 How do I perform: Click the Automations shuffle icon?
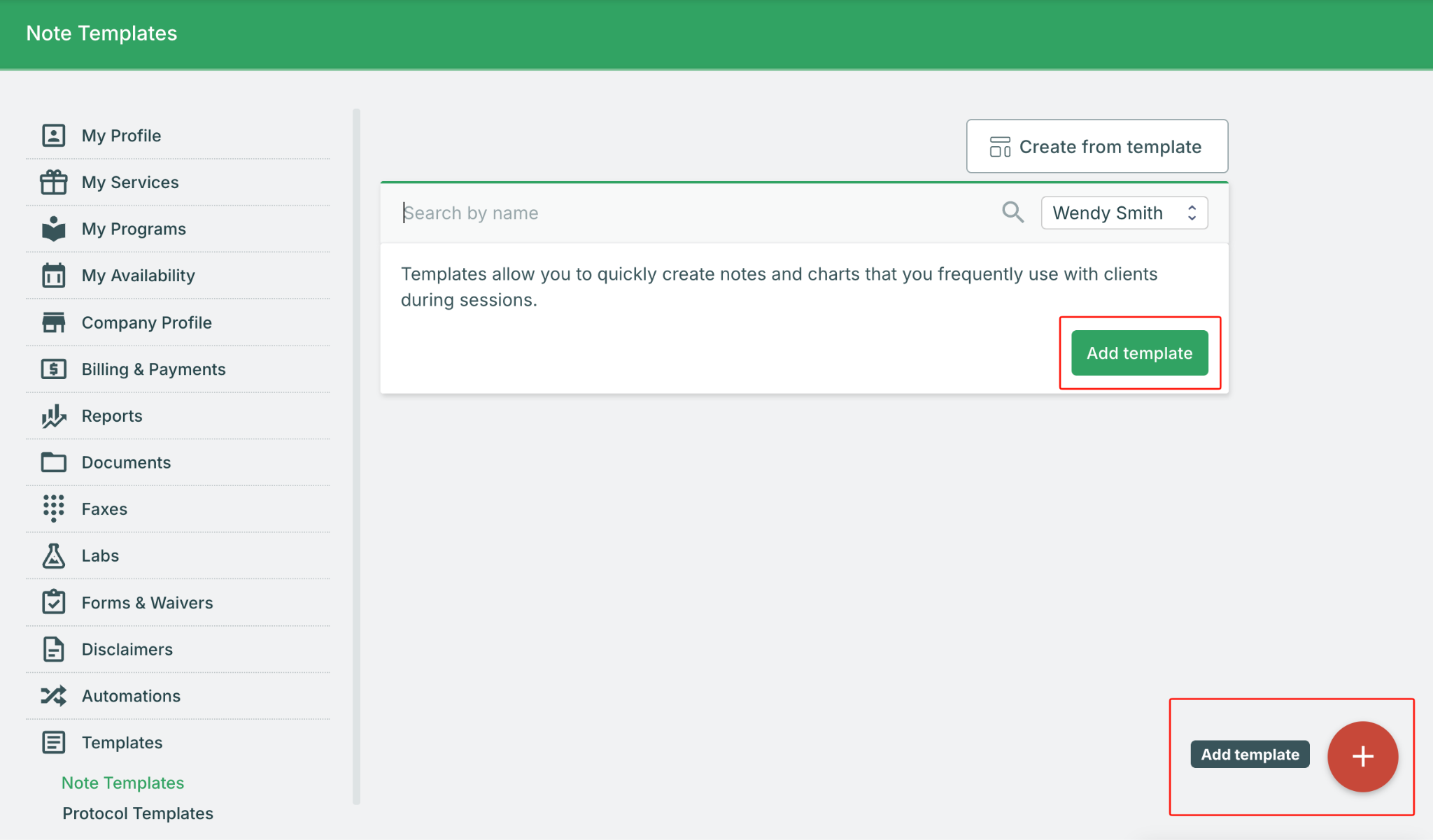(x=54, y=696)
